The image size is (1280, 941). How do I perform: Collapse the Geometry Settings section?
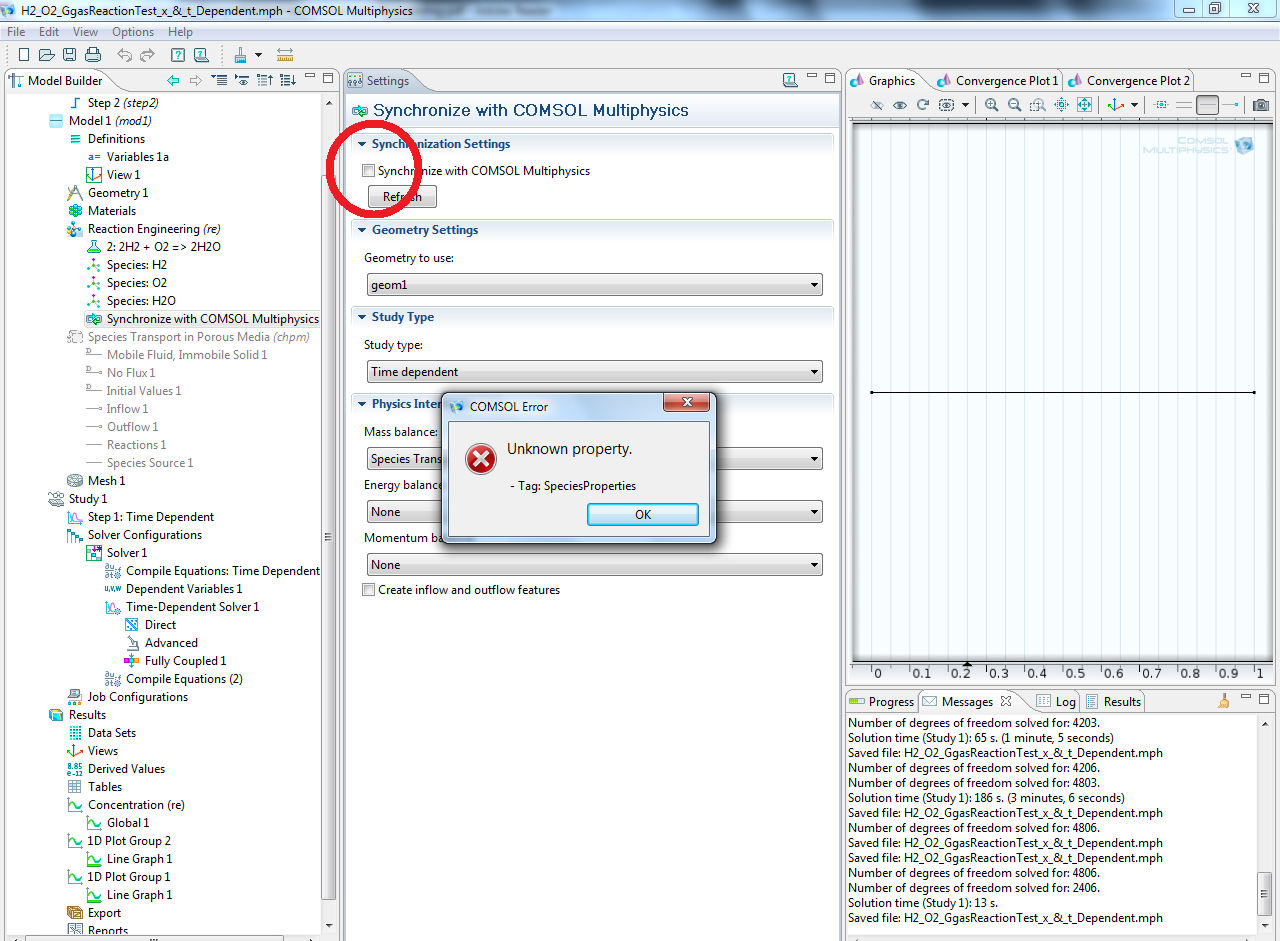click(362, 230)
